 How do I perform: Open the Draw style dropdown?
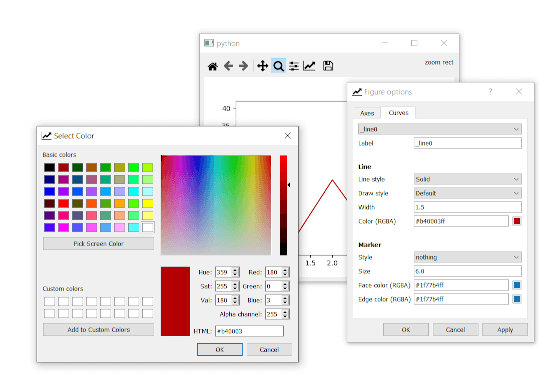click(468, 193)
